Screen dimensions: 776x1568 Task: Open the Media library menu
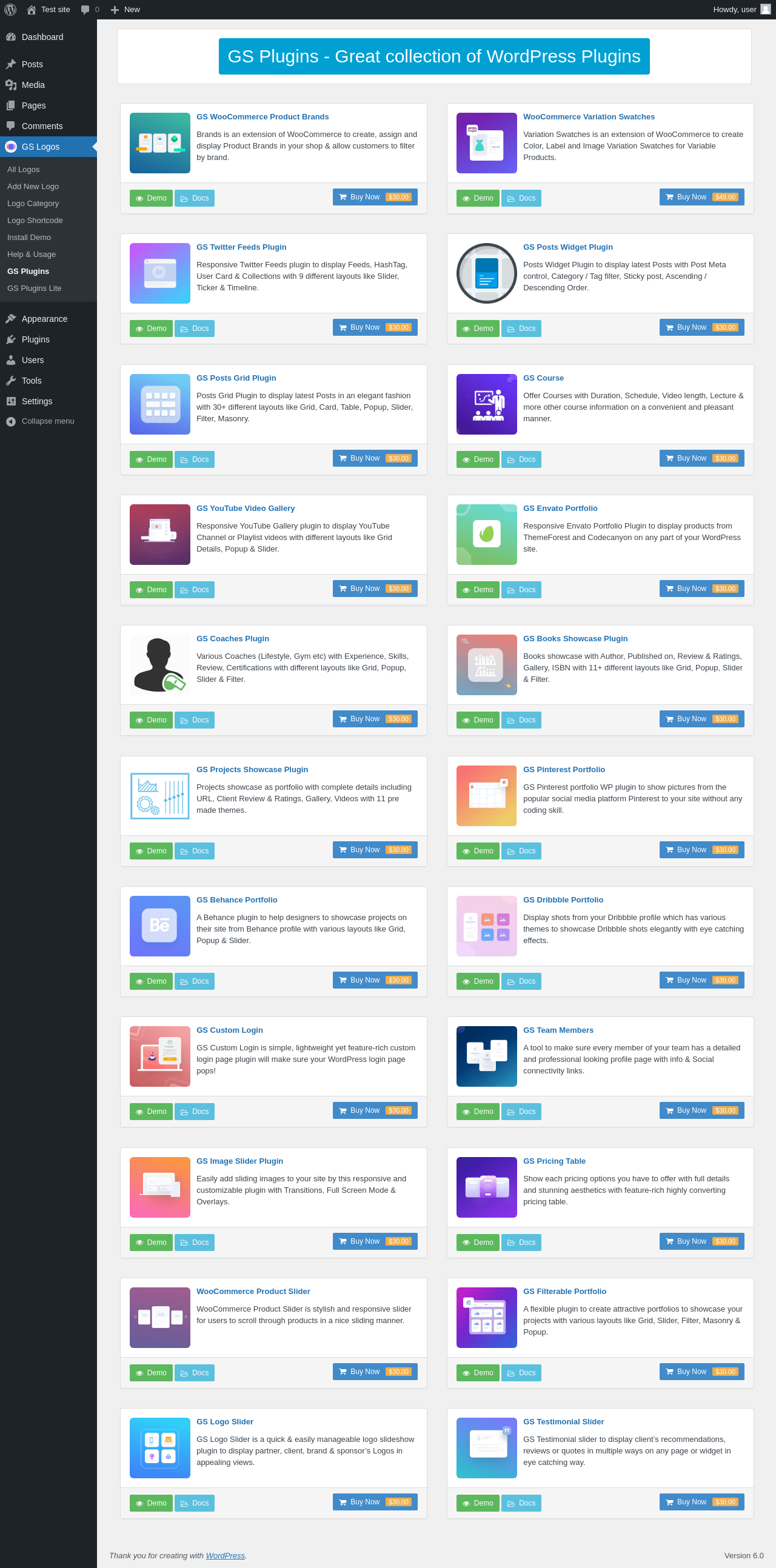[48, 85]
